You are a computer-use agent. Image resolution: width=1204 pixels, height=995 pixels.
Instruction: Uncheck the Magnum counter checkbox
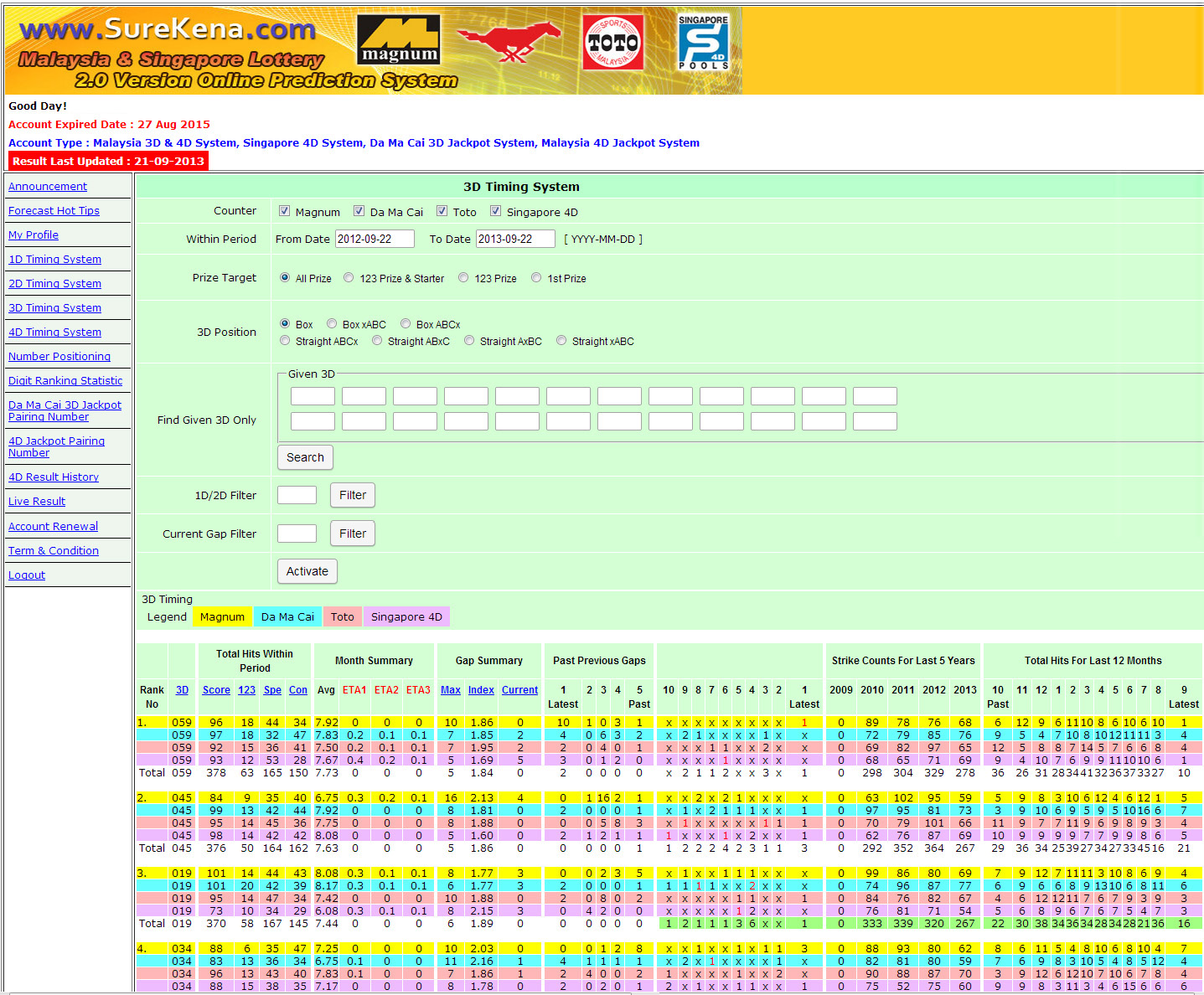[285, 211]
